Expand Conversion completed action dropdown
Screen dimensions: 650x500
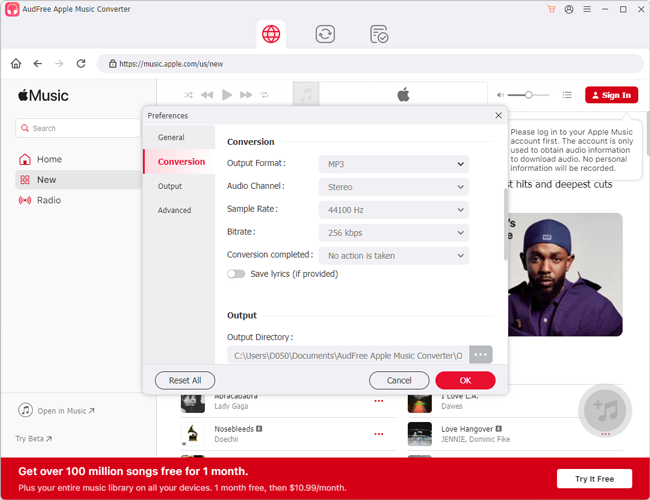click(x=394, y=256)
